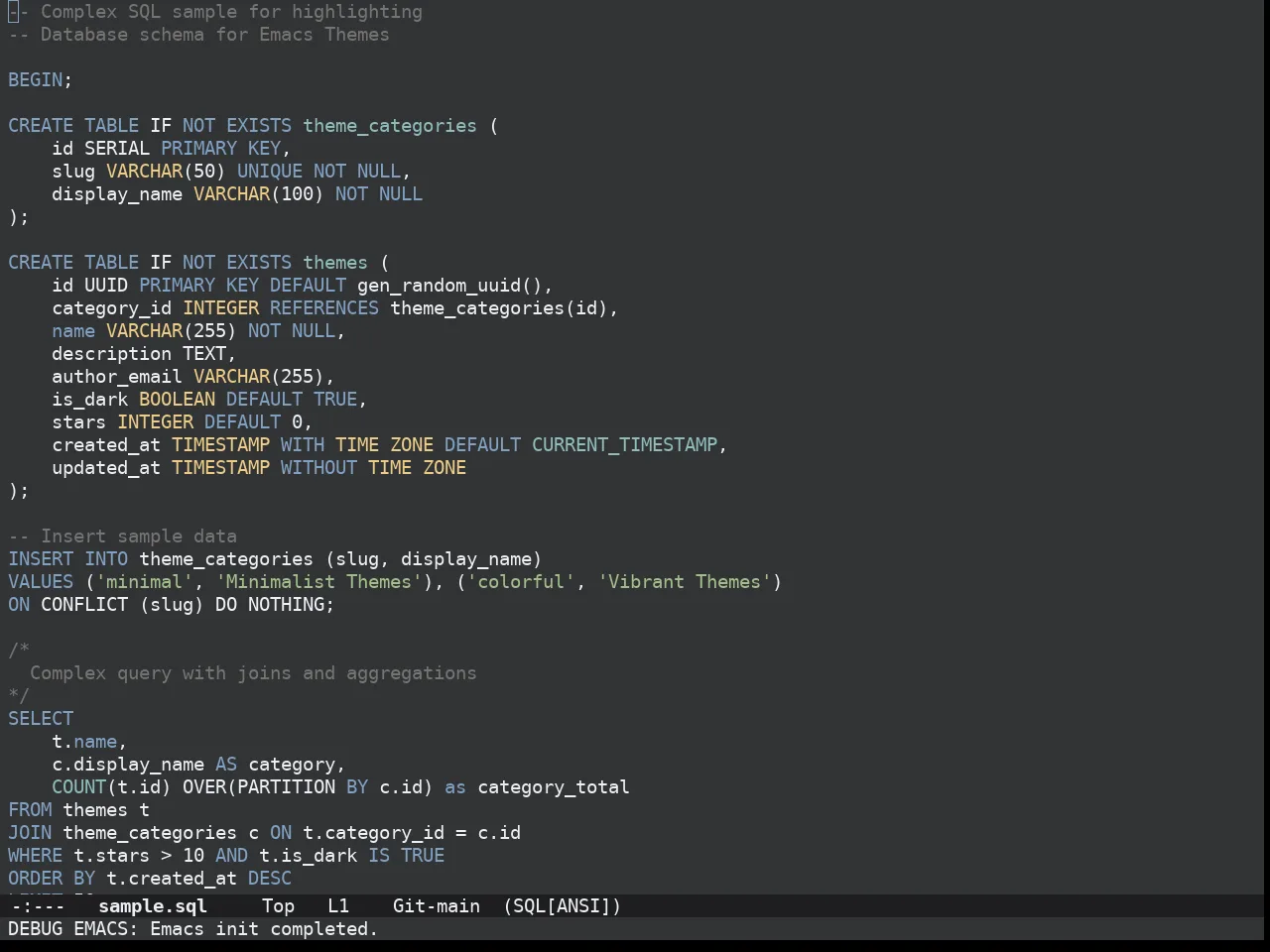The width and height of the screenshot is (1270, 952).
Task: Click 'Complex query with joins and aggregations' comment
Action: (253, 672)
